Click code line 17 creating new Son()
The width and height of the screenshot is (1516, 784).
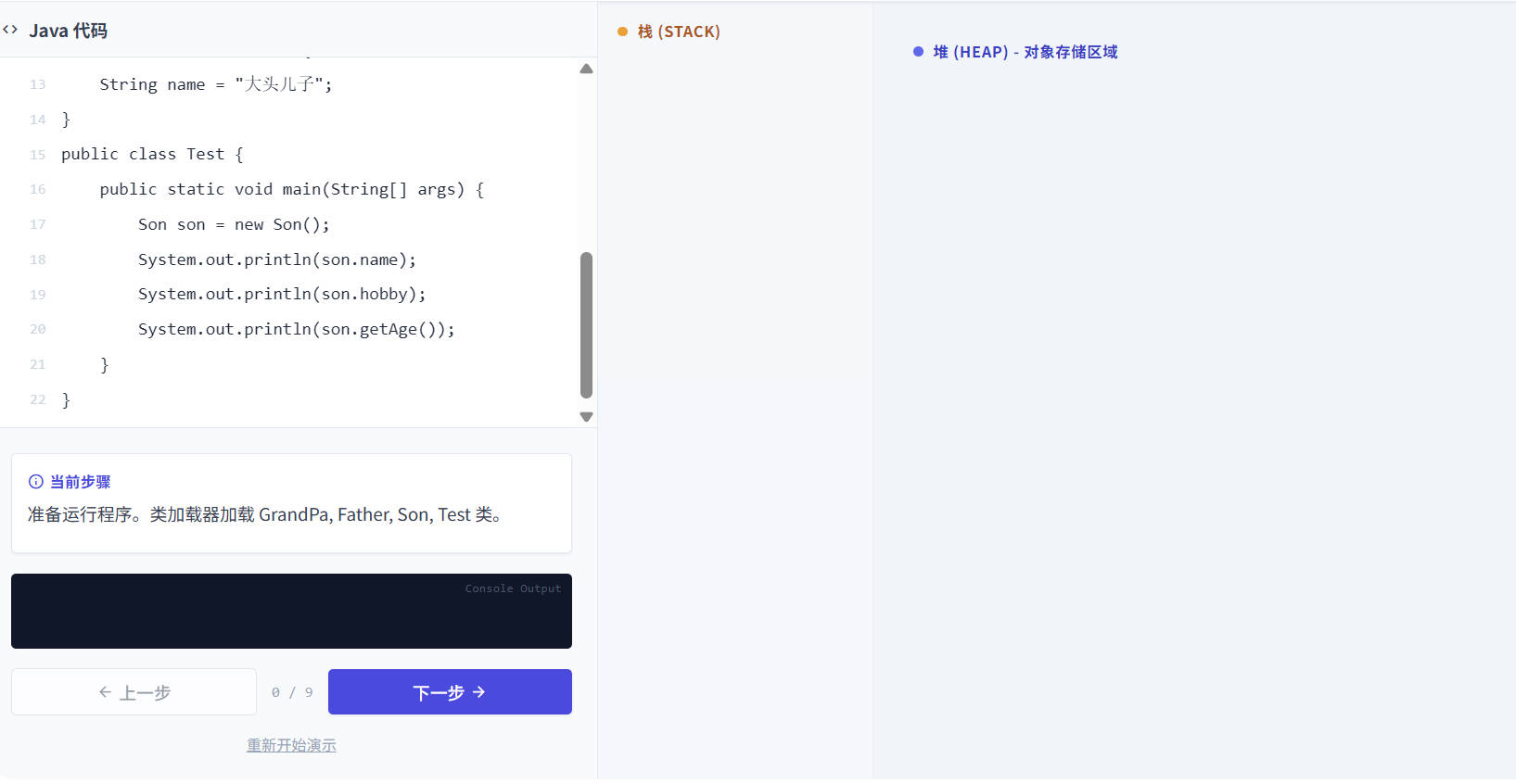(234, 224)
